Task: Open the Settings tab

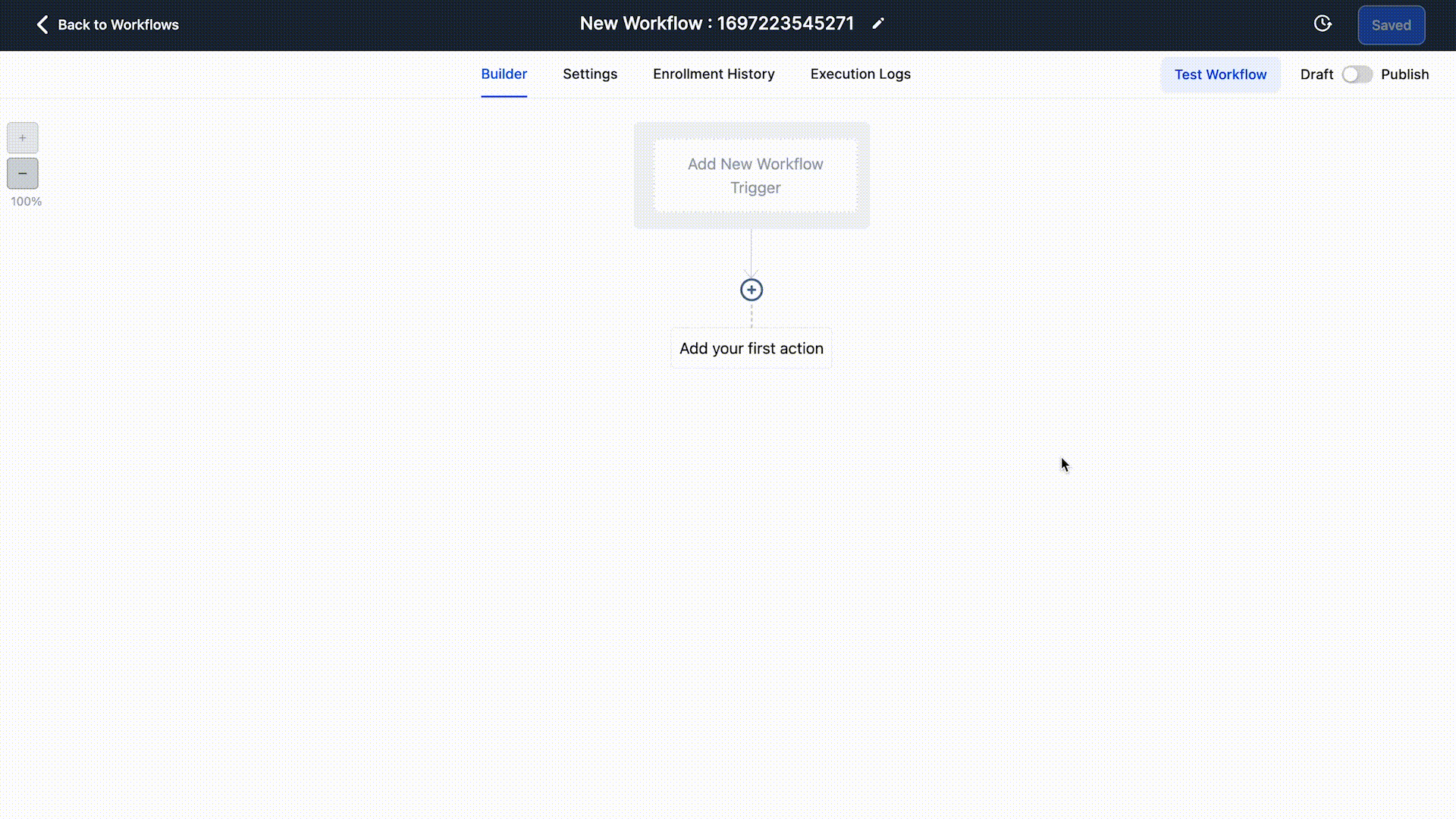Action: tap(590, 74)
